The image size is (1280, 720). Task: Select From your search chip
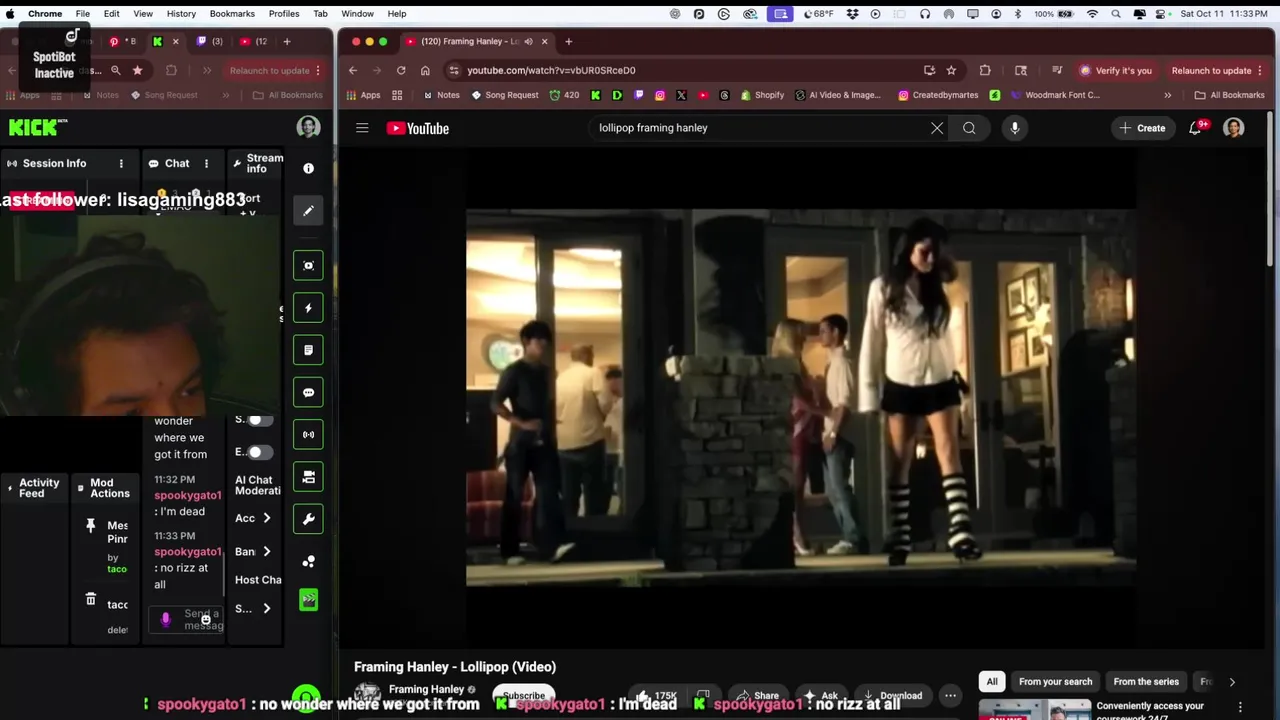(x=1055, y=681)
